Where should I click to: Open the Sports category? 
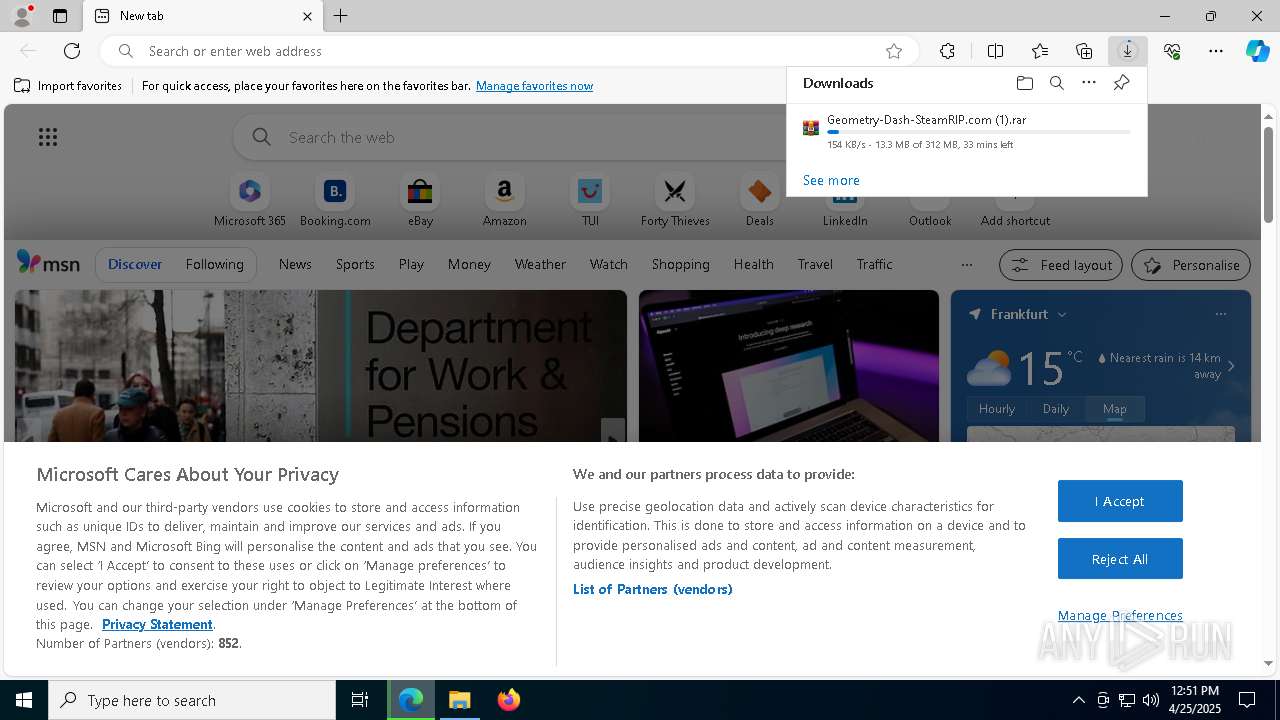[x=355, y=264]
